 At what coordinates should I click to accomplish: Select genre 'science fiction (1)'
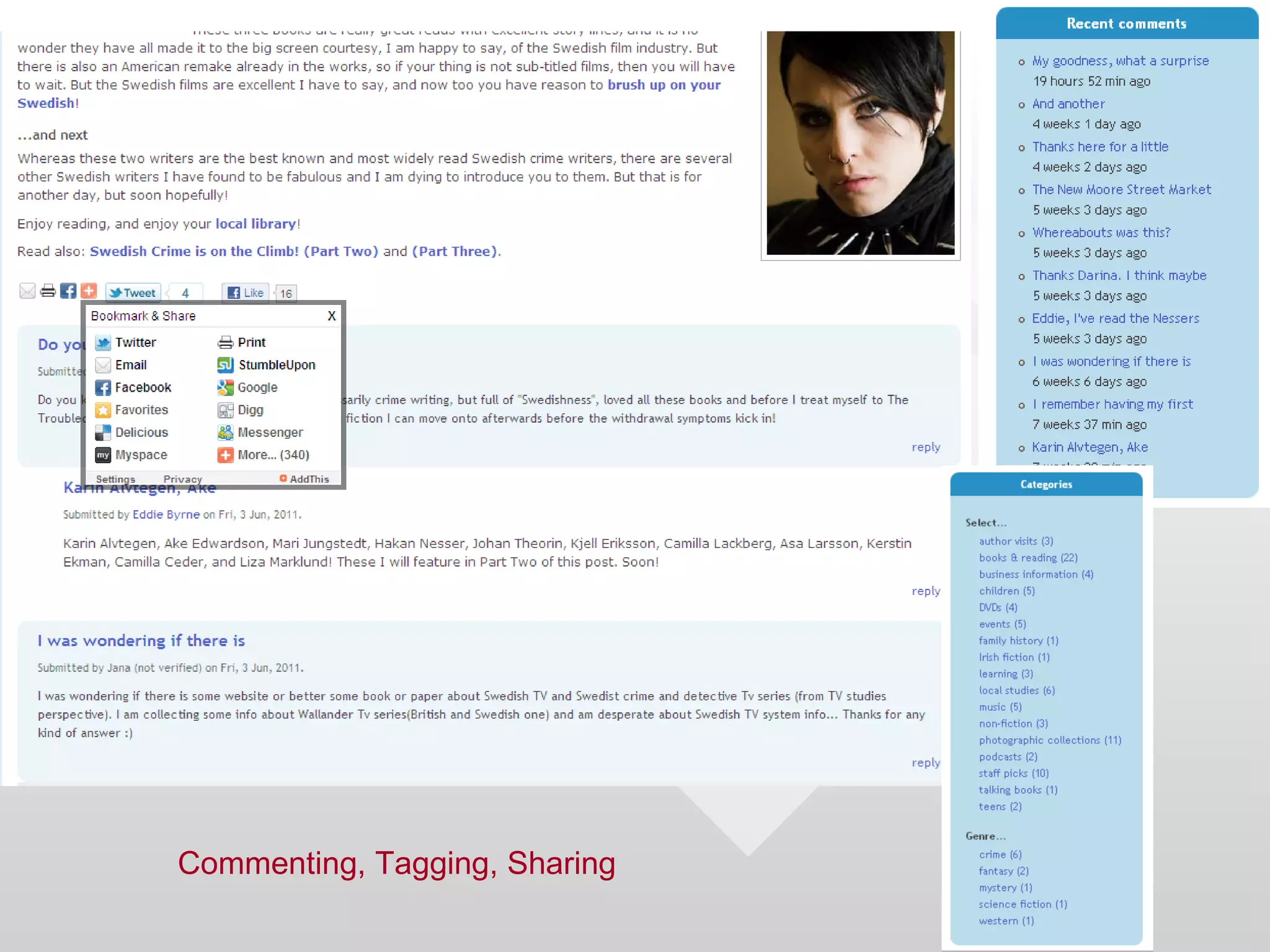(x=1023, y=904)
